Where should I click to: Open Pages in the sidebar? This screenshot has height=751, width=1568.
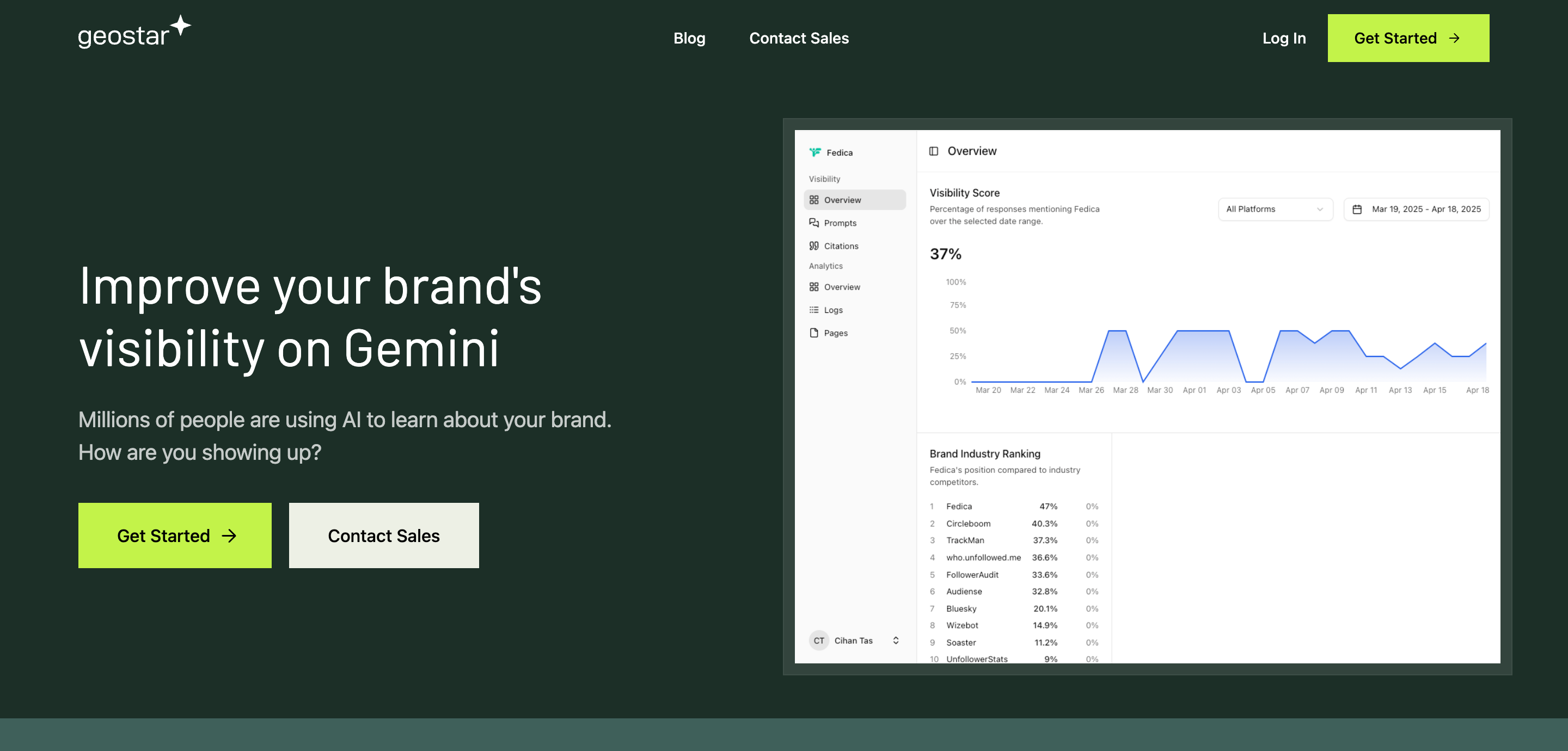[x=855, y=333]
